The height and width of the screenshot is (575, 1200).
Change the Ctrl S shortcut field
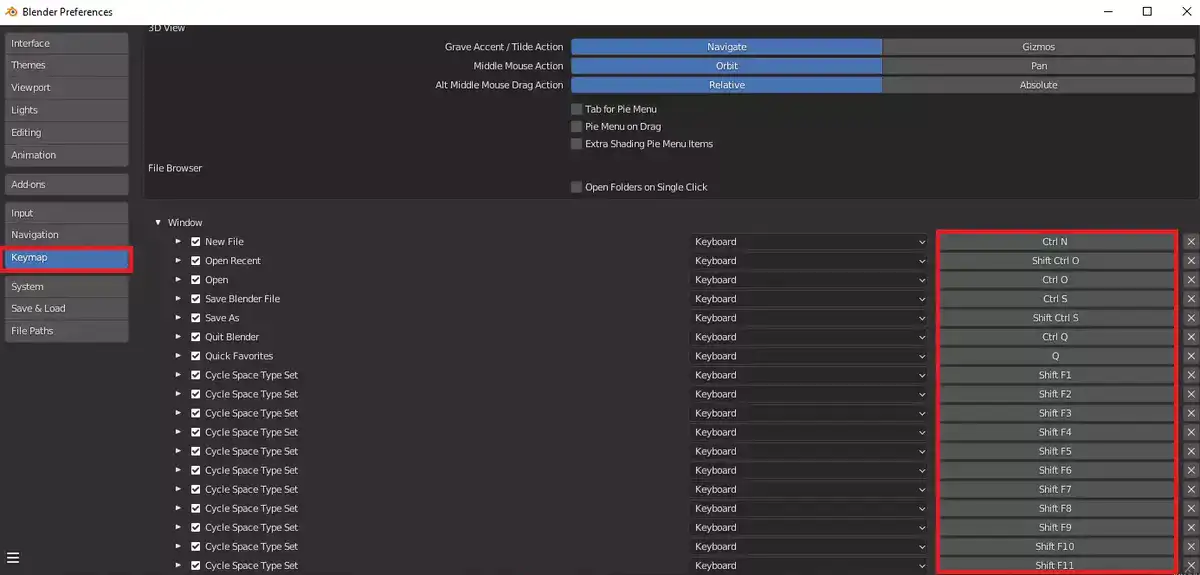click(x=1056, y=299)
